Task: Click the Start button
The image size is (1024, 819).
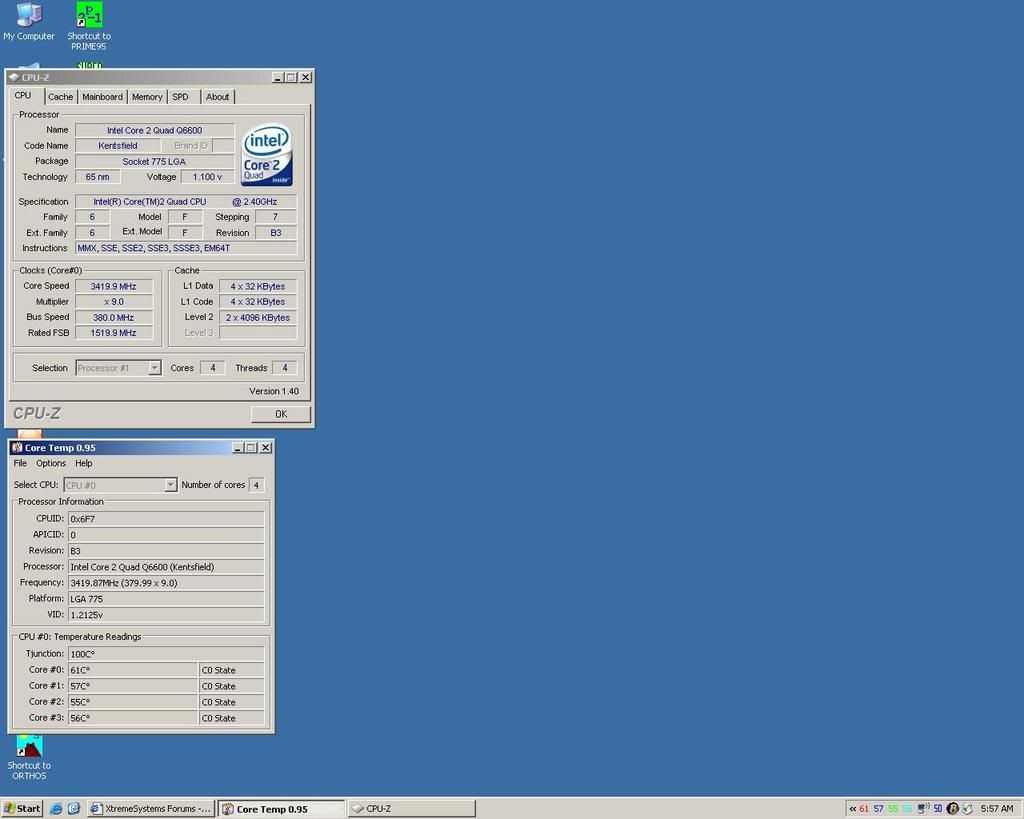Action: 22,808
